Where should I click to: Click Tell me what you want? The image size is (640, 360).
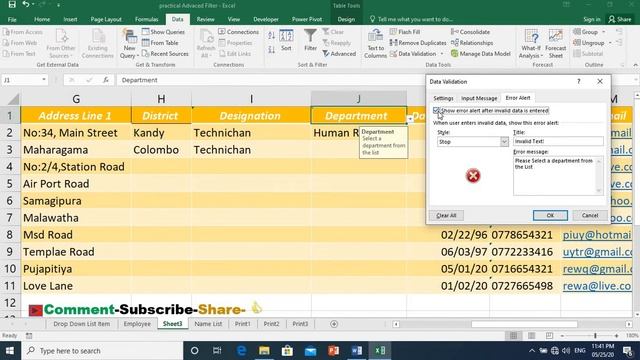(x=411, y=19)
